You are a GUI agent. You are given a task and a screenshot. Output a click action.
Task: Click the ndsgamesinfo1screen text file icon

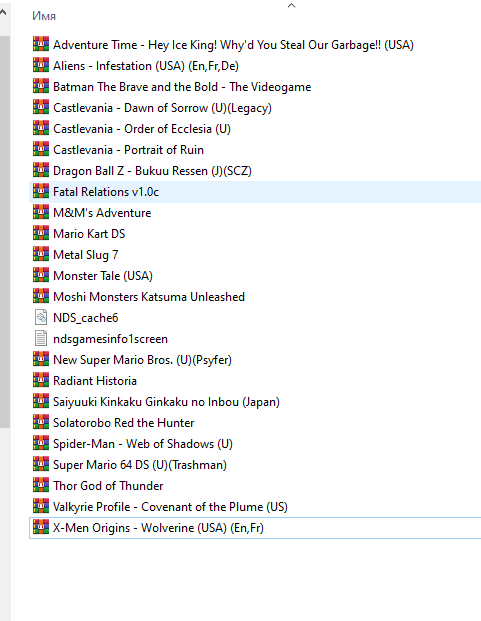coord(41,338)
